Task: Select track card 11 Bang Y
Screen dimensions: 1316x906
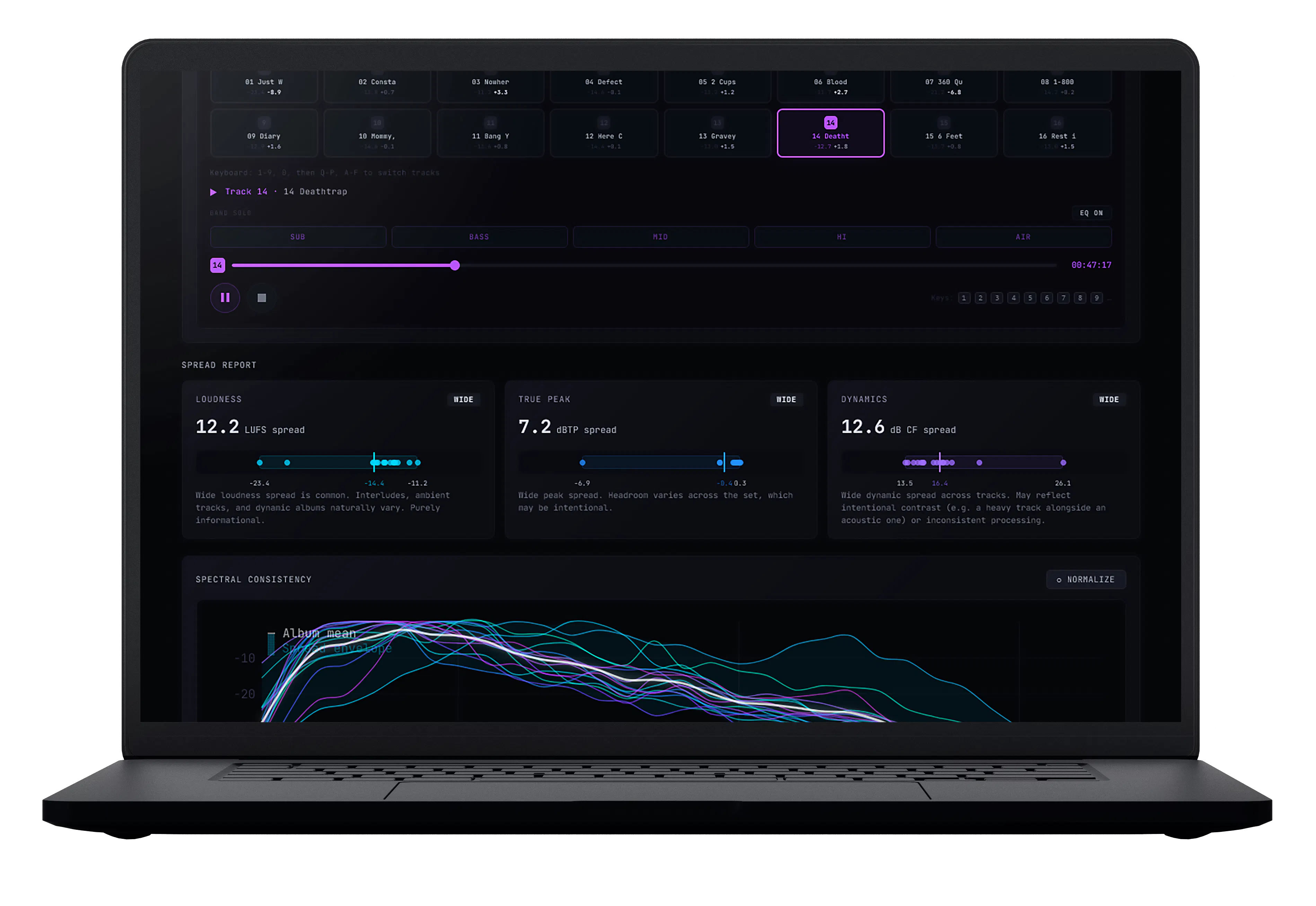Action: click(x=490, y=133)
